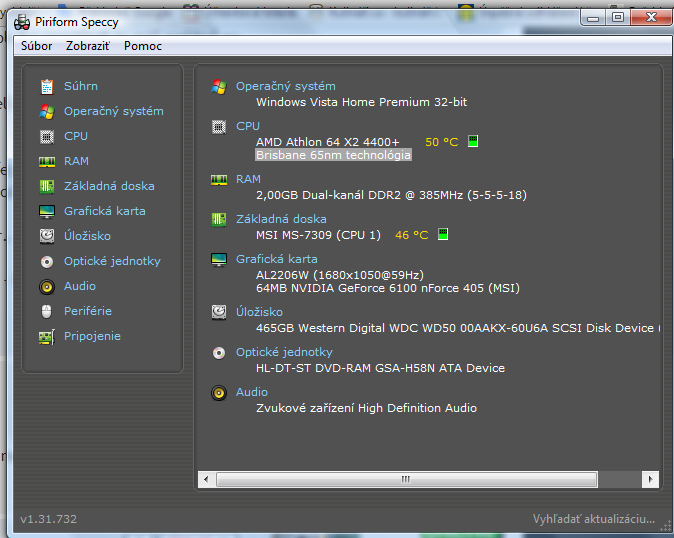Click the Základná doska board icon in sidebar
This screenshot has width=674, height=538.
(47, 186)
